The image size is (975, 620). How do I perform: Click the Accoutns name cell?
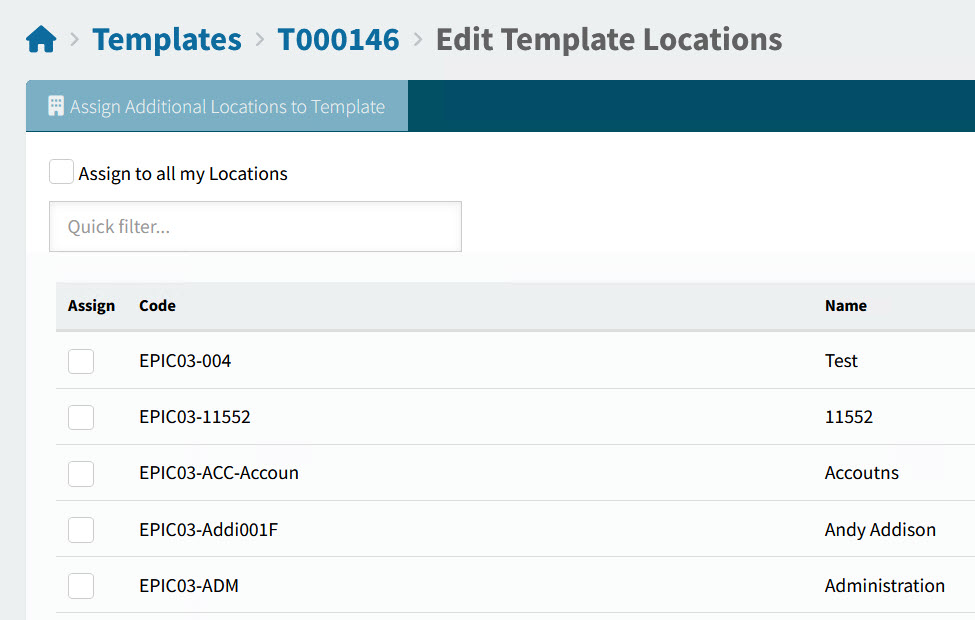click(861, 473)
